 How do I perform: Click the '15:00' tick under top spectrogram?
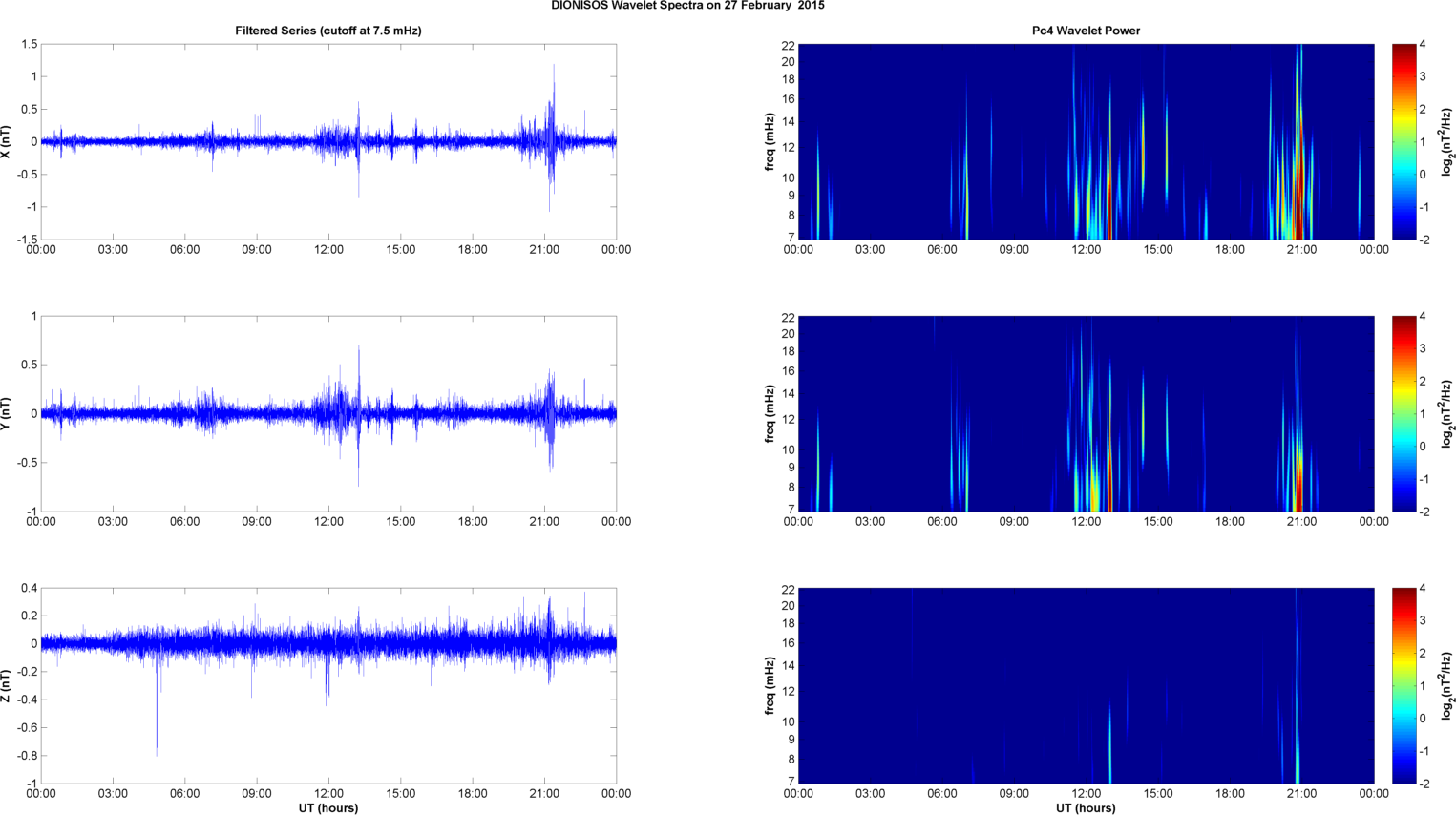pos(1158,249)
